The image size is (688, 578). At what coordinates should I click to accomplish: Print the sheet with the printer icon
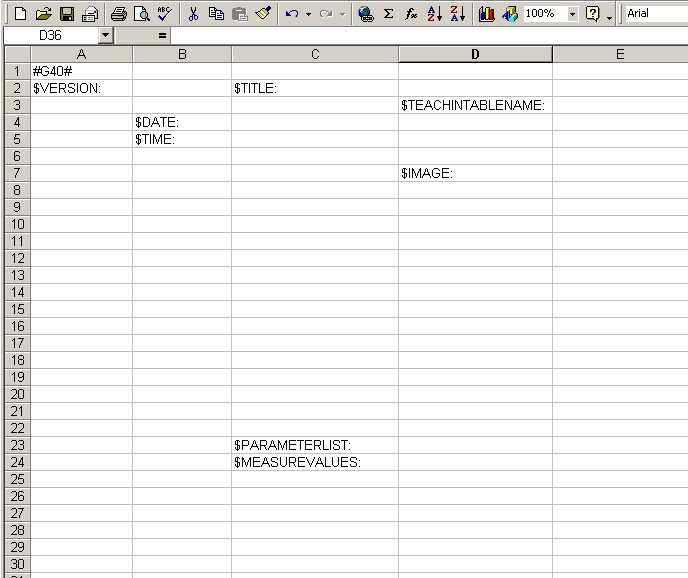point(119,14)
